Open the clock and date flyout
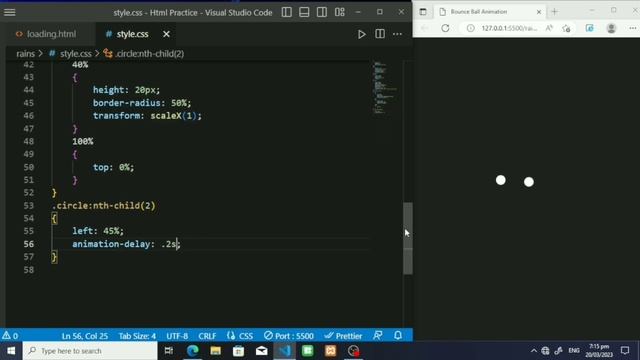 (x=599, y=351)
